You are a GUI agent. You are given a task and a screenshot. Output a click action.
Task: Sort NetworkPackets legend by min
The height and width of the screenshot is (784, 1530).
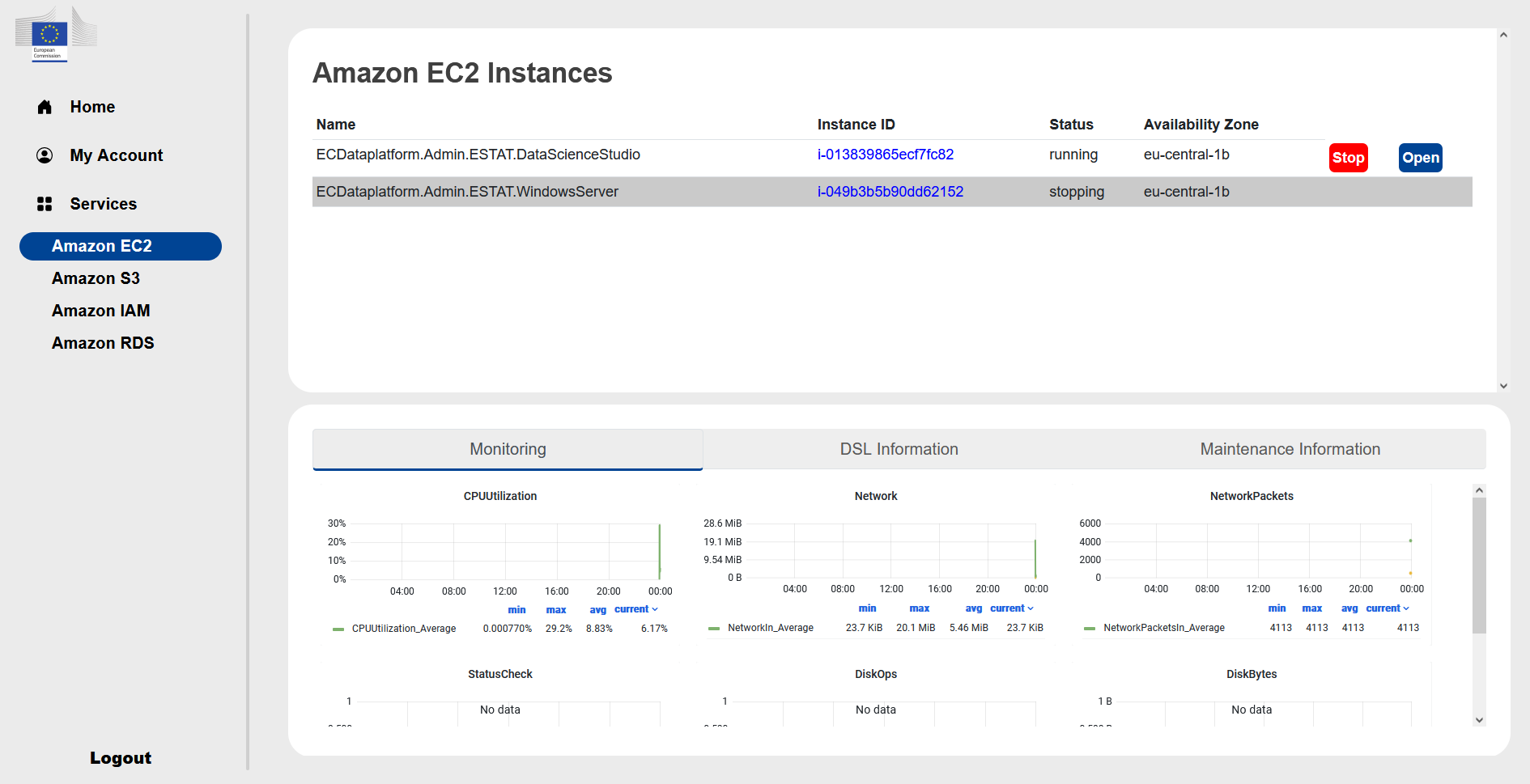click(1277, 608)
